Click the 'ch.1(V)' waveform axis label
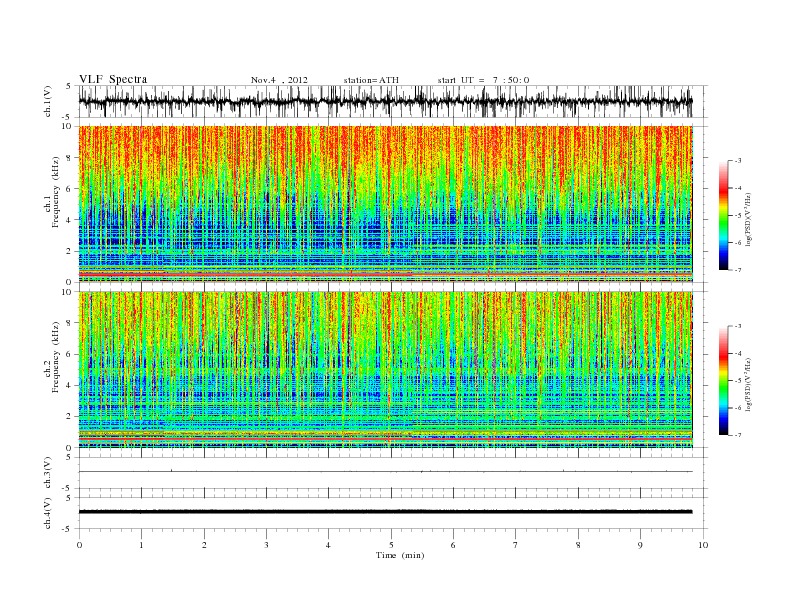 [48, 101]
